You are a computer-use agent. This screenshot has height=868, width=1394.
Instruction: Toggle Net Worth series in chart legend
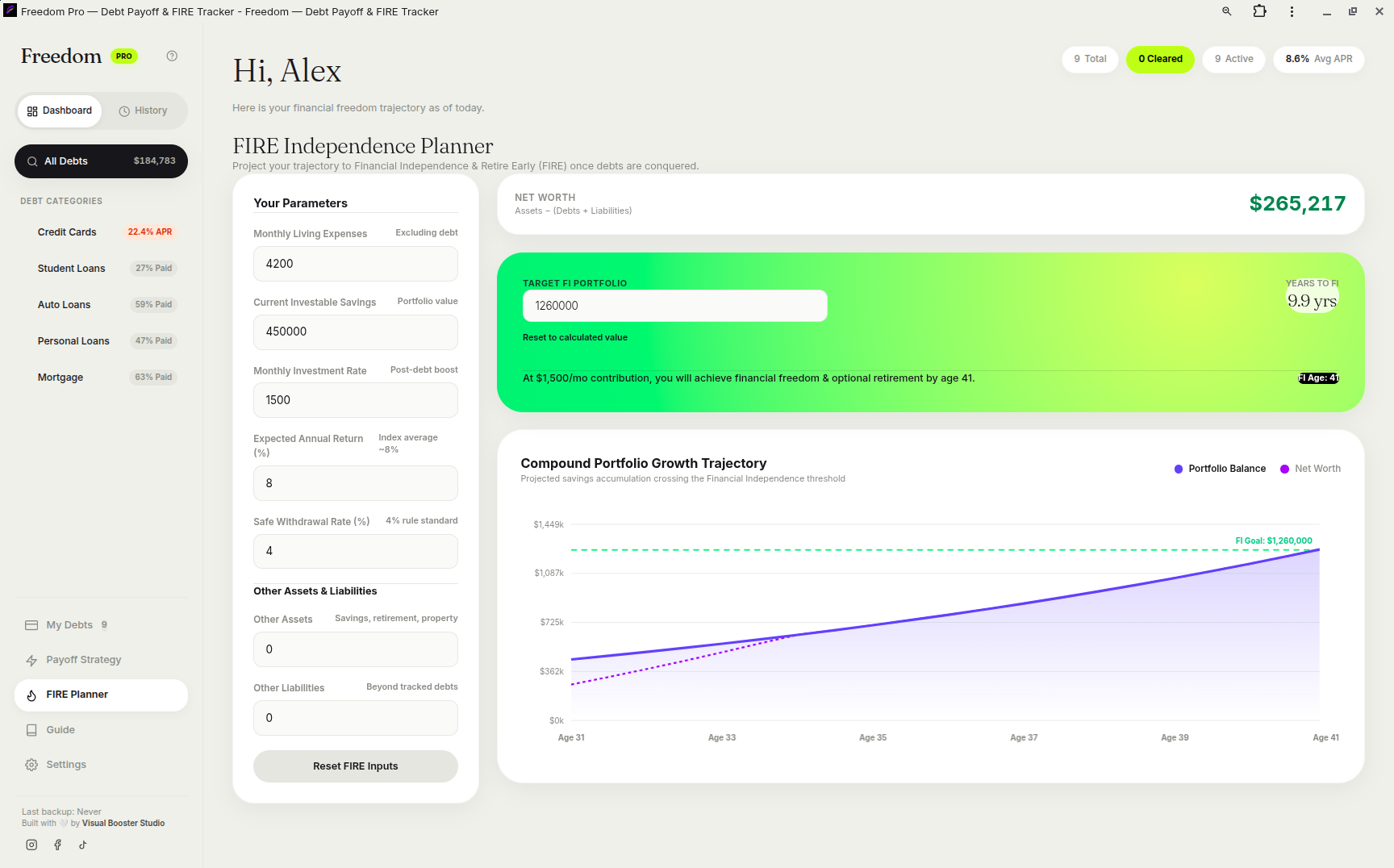(1311, 469)
